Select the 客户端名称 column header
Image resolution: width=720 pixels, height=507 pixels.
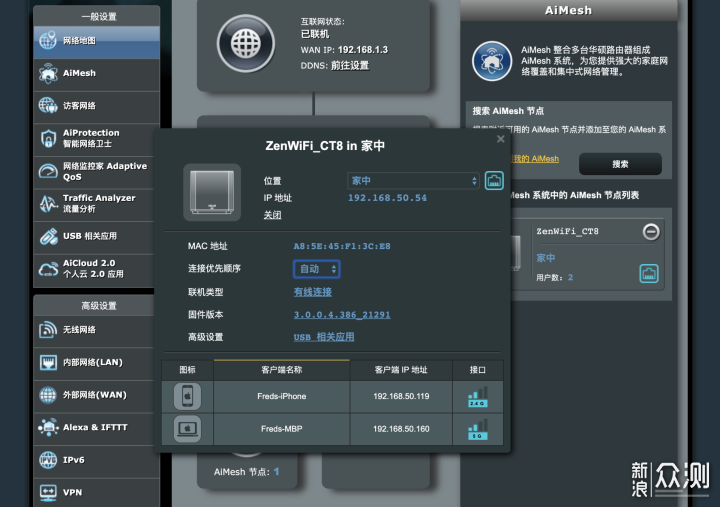click(281, 370)
